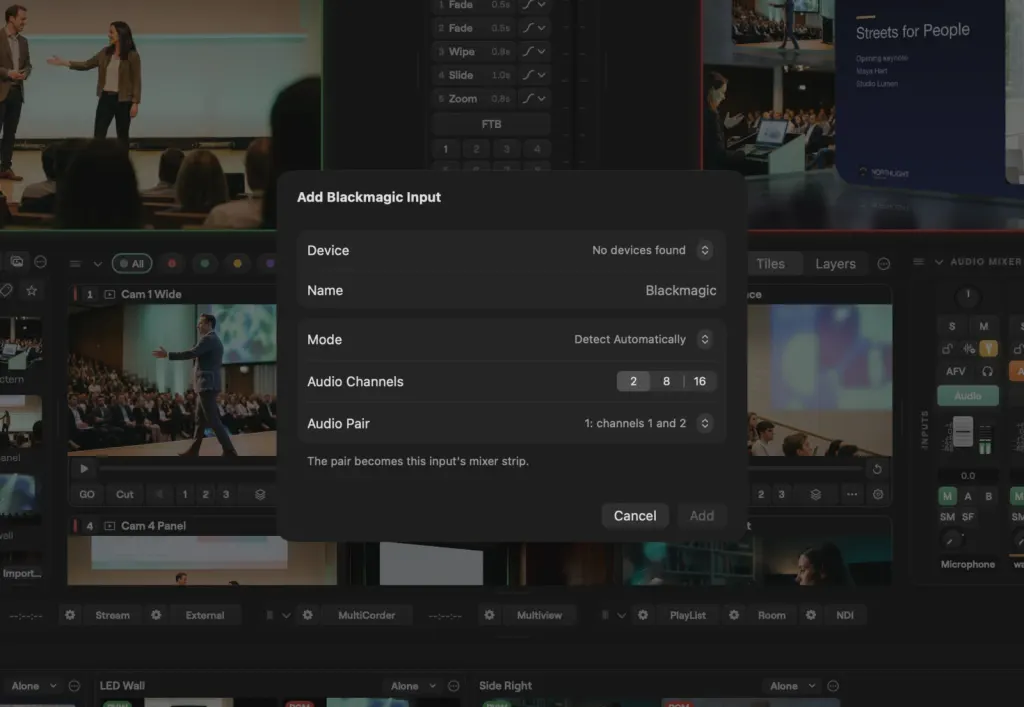
Task: Select 2 audio channels
Action: click(633, 381)
